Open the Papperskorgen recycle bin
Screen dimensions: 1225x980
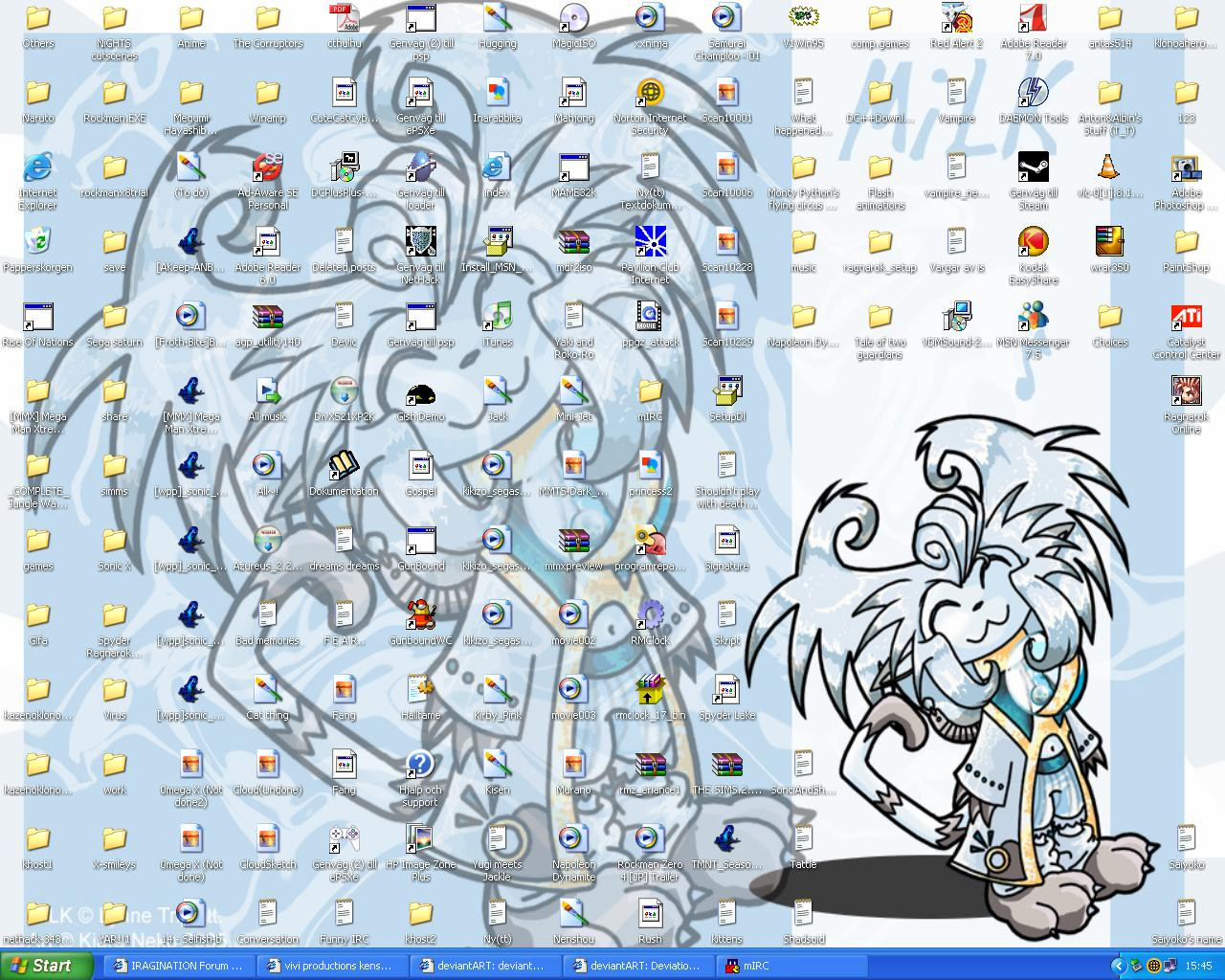coord(38,242)
